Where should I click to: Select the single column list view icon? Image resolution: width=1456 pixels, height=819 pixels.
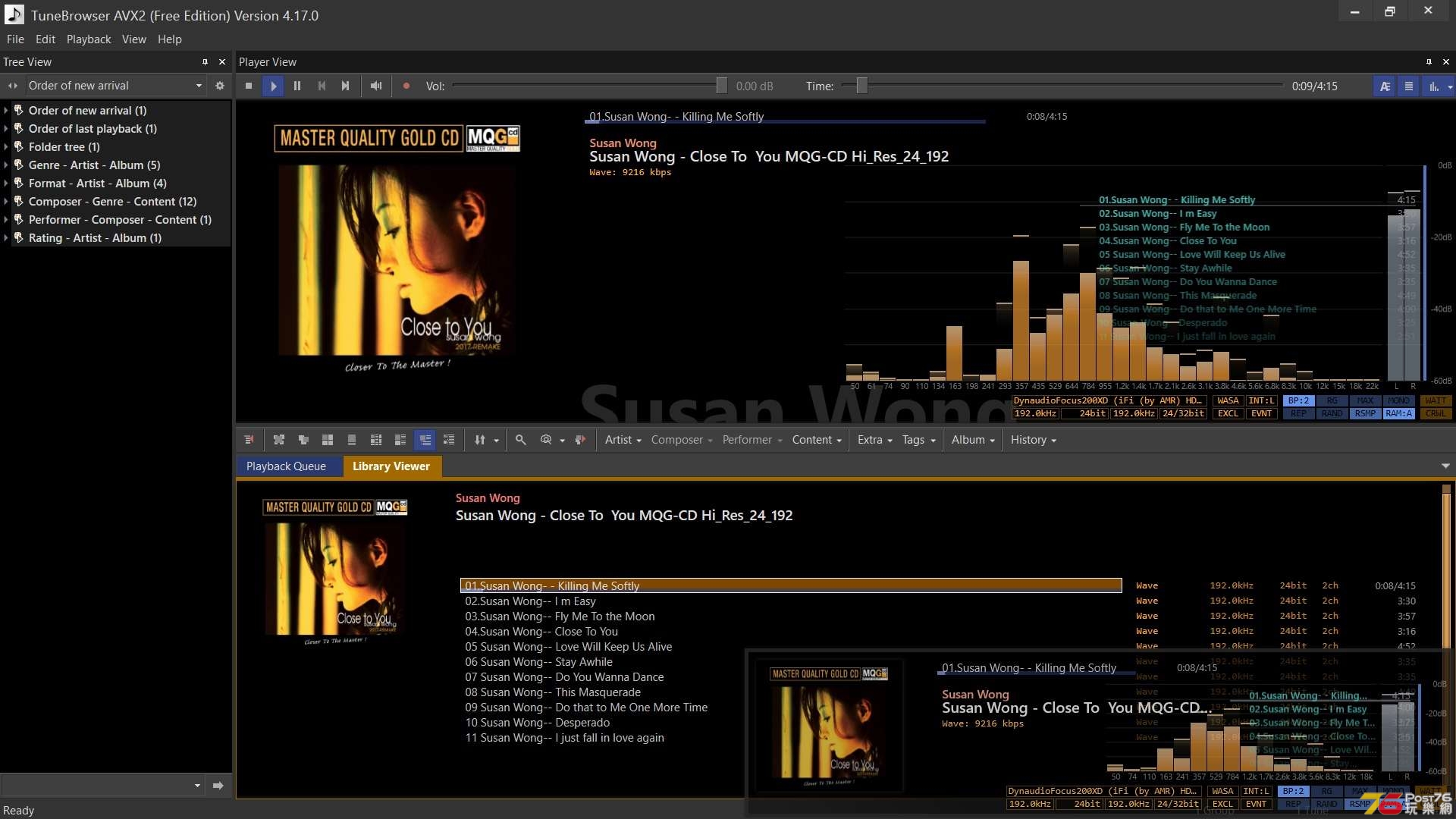[352, 440]
